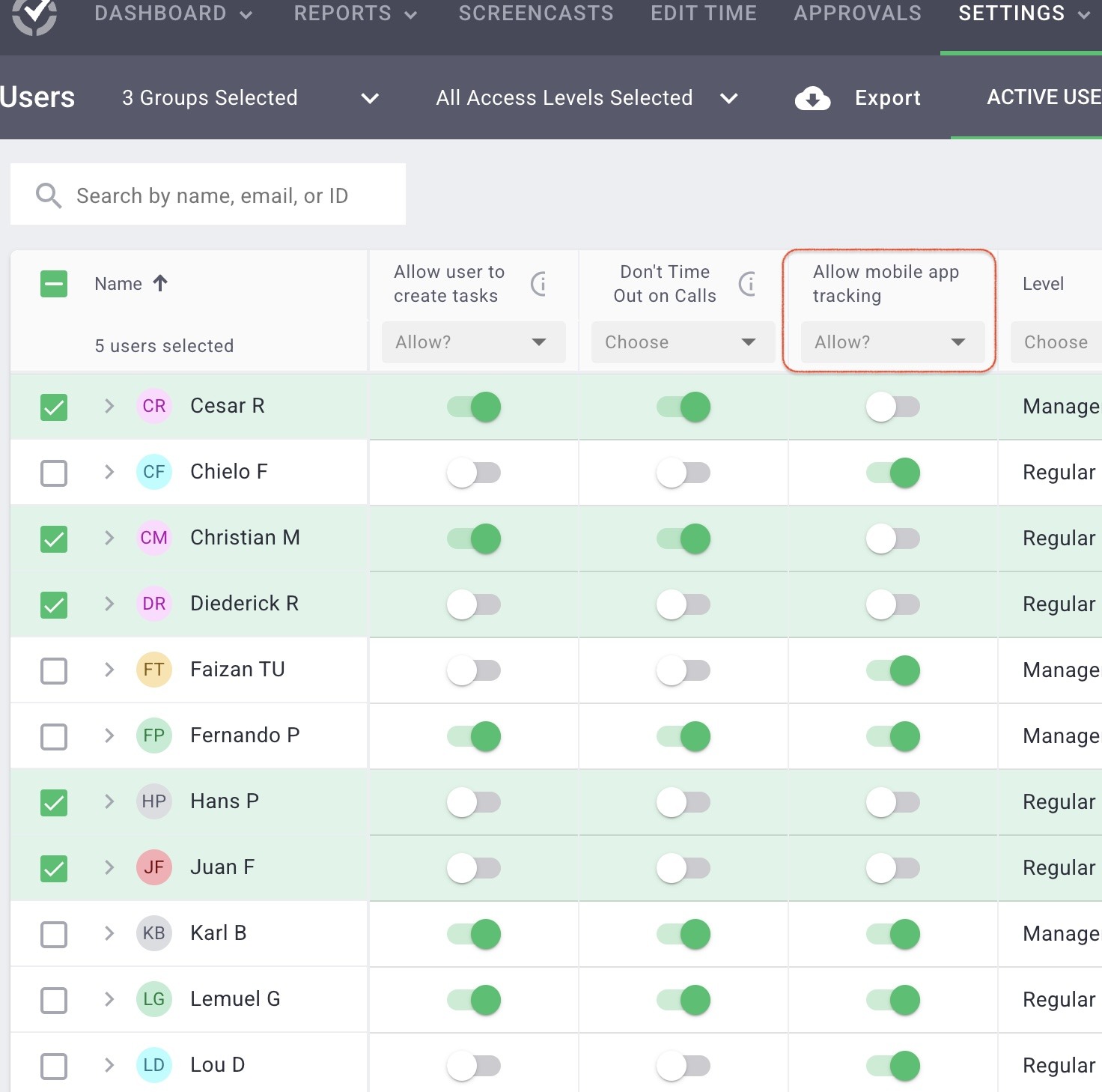Open the Level Choose dropdown
This screenshot has height=1092, width=1102.
tap(1056, 342)
